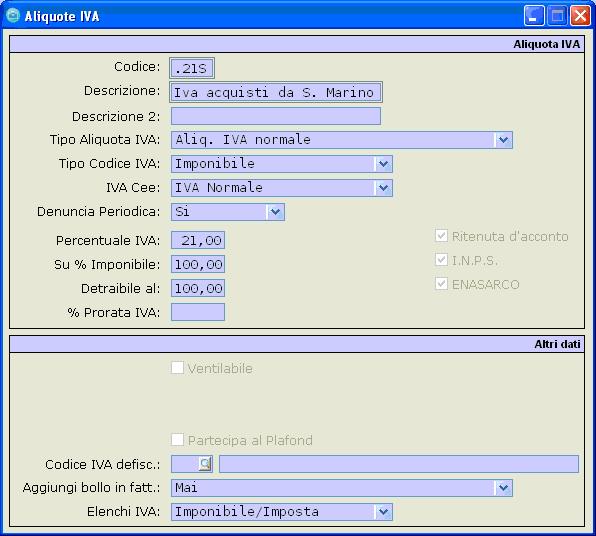Click the Aliquote IVA window title icon
The width and height of the screenshot is (596, 536).
13,16
